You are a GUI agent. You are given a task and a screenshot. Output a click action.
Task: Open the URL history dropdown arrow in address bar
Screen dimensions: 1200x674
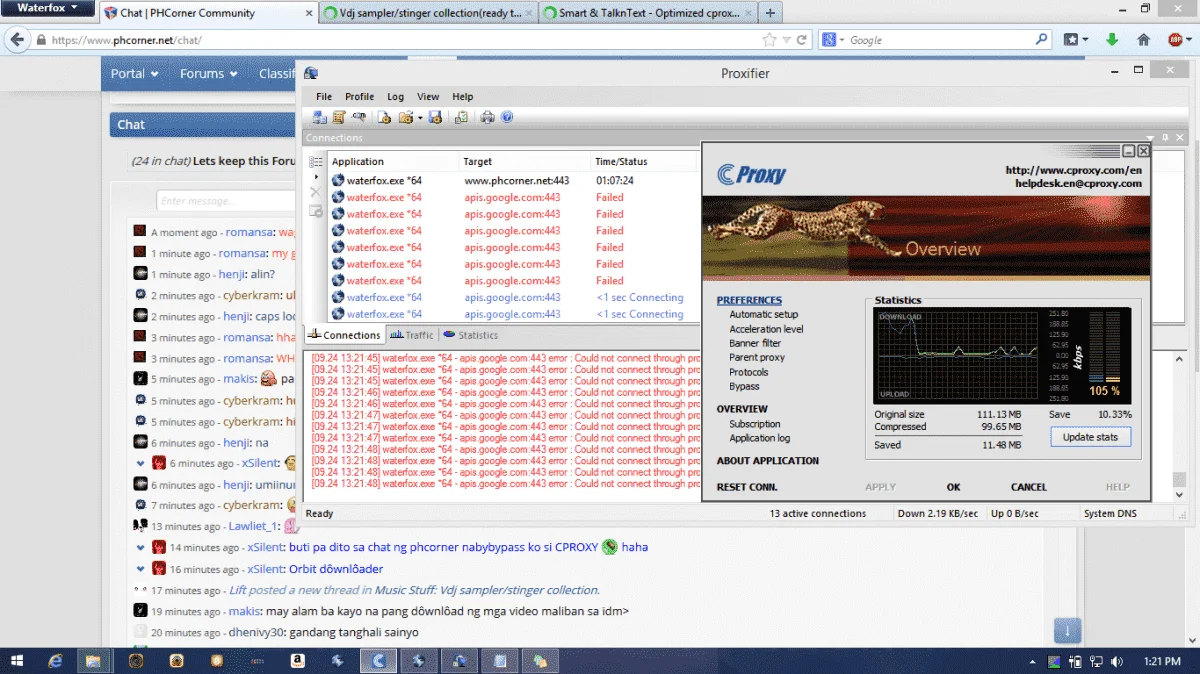click(786, 41)
